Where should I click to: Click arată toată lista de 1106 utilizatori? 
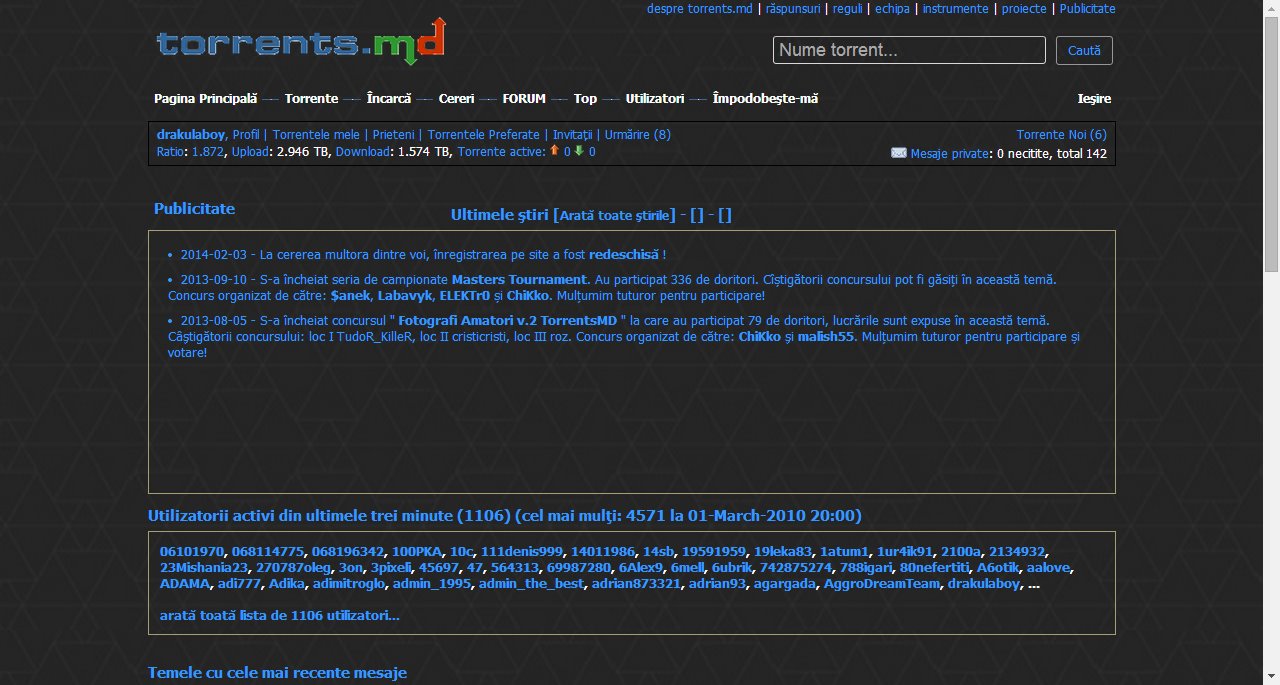[x=280, y=615]
